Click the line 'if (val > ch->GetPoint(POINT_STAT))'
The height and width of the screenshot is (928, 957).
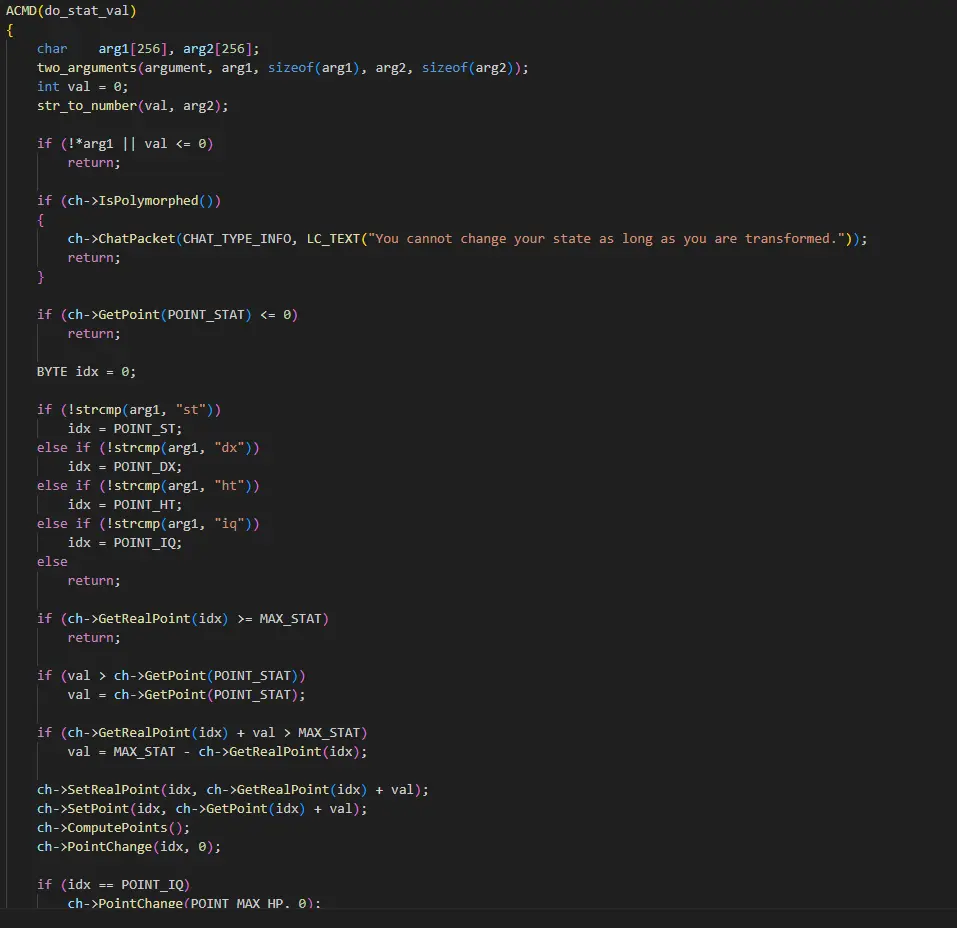point(171,675)
